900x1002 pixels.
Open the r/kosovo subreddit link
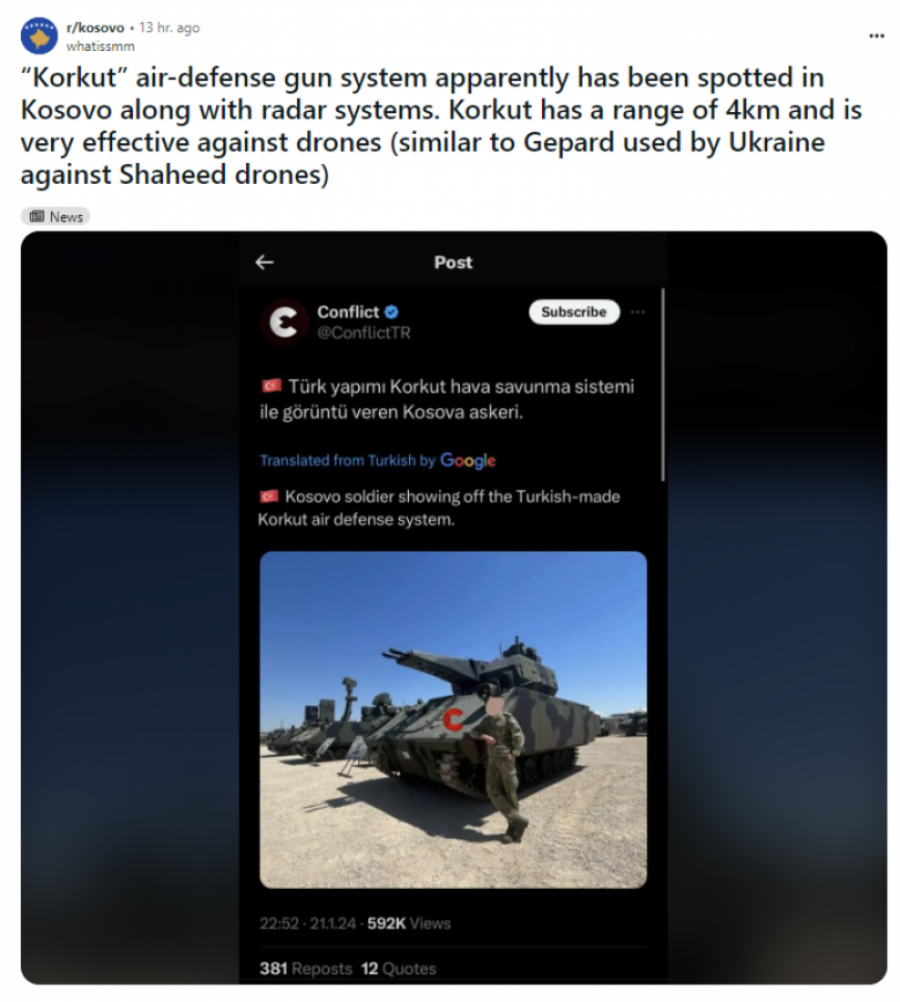[x=95, y=28]
